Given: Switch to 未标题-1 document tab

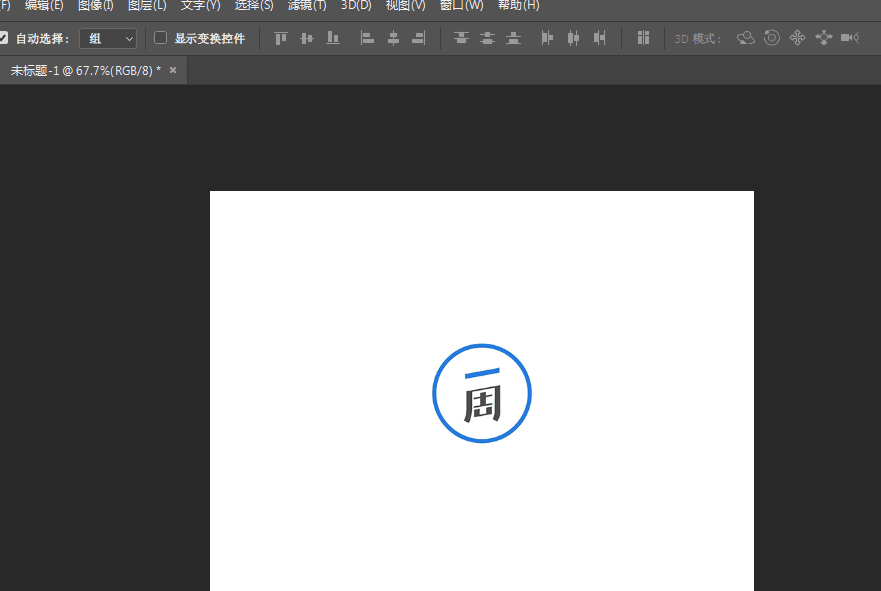Looking at the screenshot, I should [85, 71].
